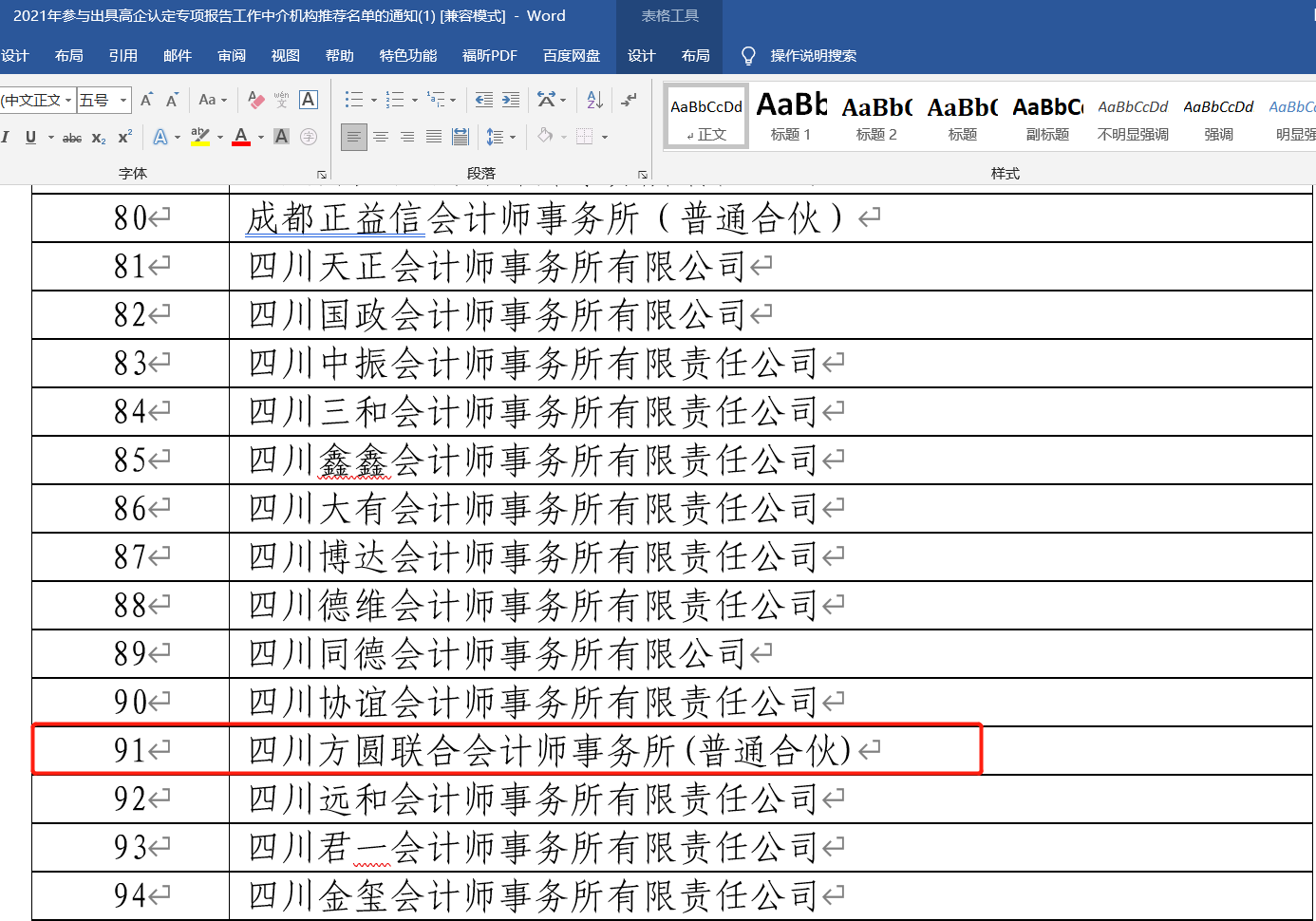Viewport: 1316px width, 921px height.
Task: Toggle Strikethrough formatting
Action: pos(72,138)
